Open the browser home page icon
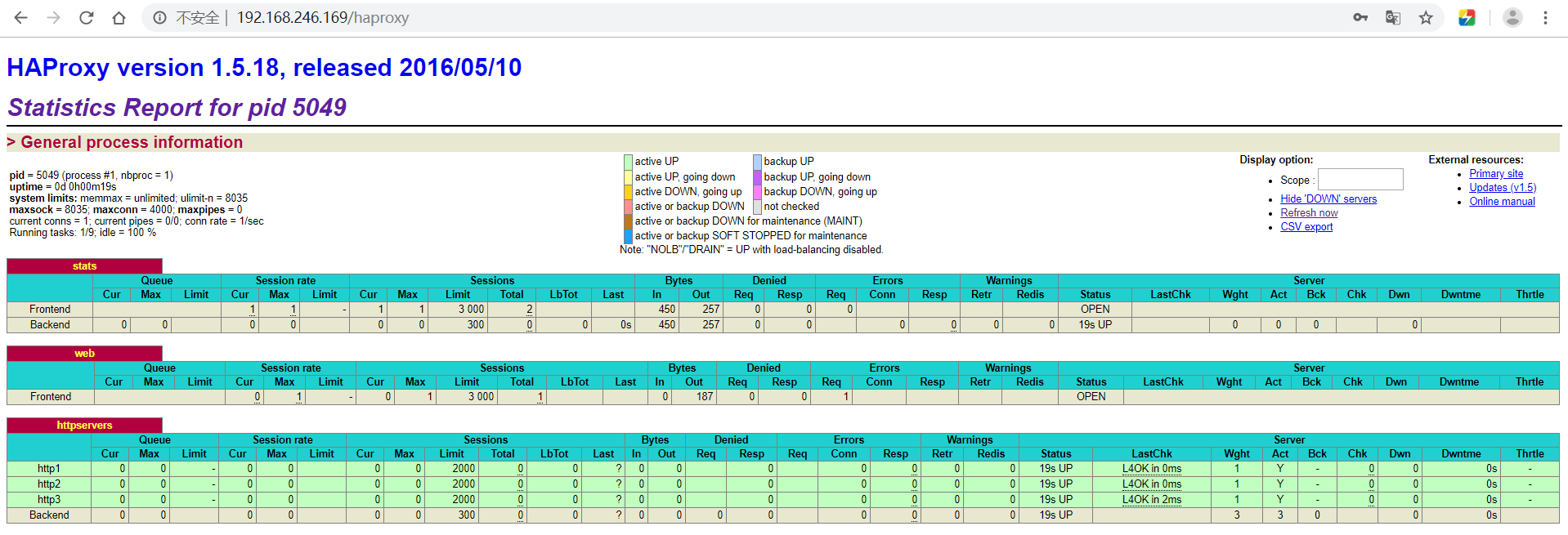Image resolution: width=1568 pixels, height=535 pixels. coord(119,17)
